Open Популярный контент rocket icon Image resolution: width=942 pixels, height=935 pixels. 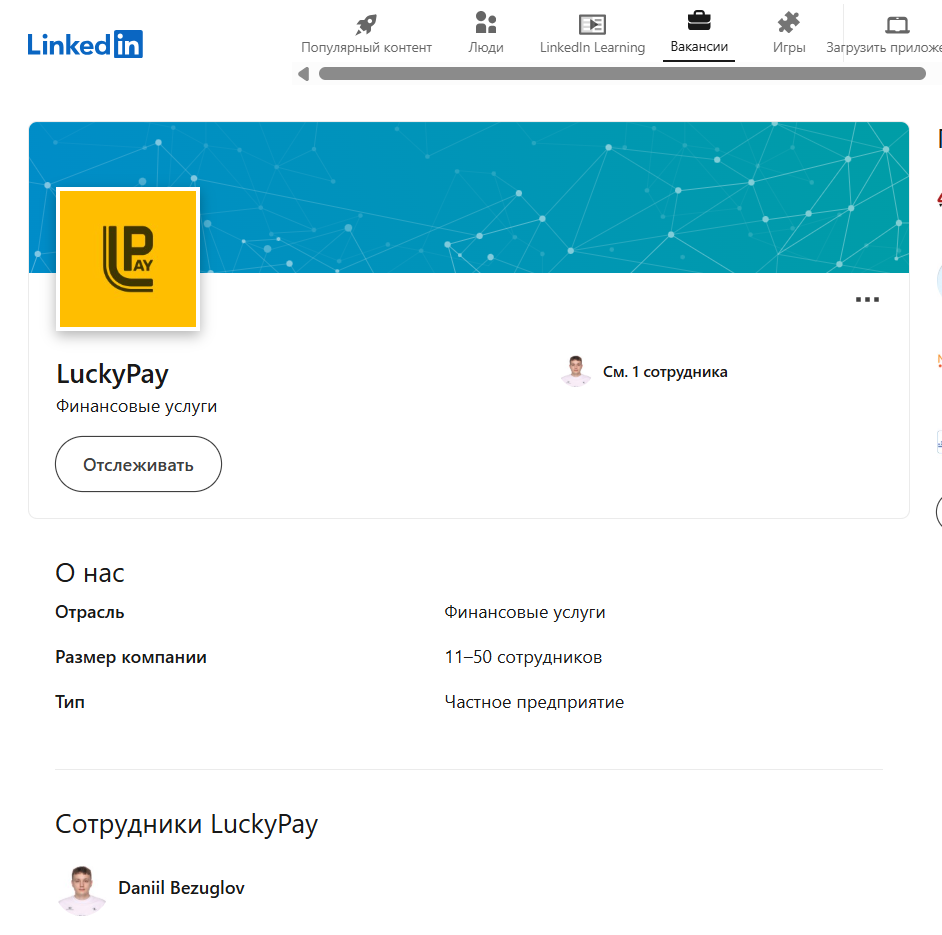pyautogui.click(x=366, y=24)
